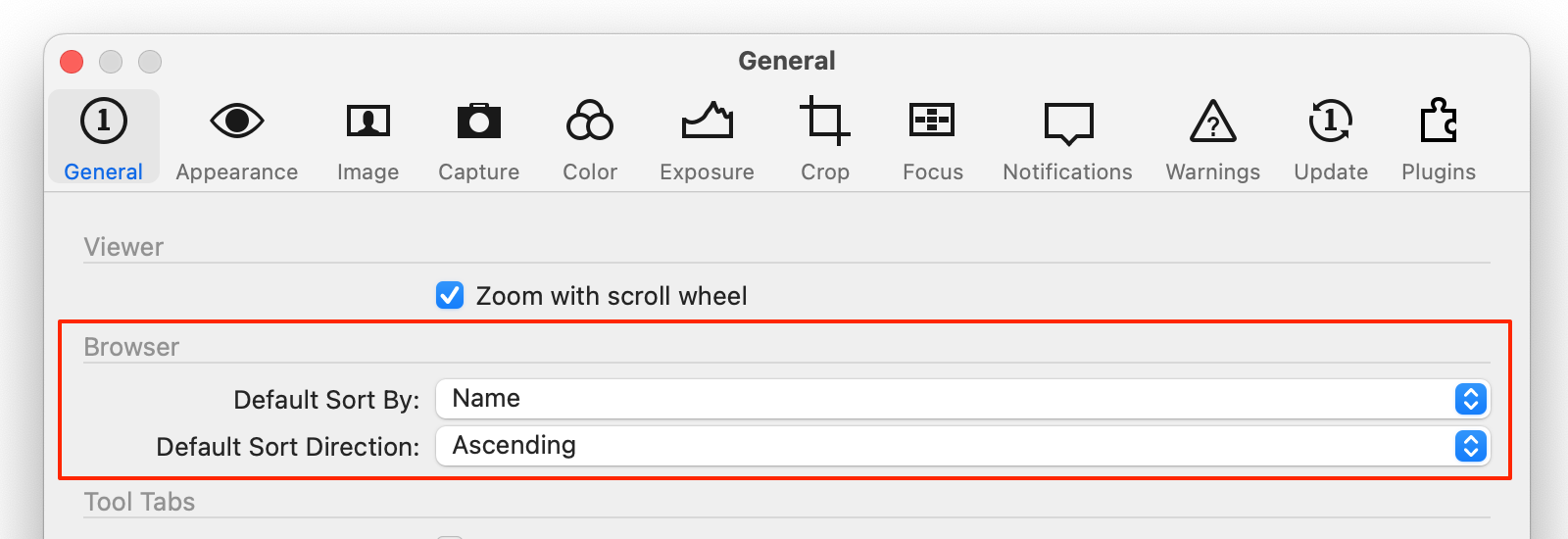The width and height of the screenshot is (1568, 539).
Task: Open the Focus preferences icon
Action: pyautogui.click(x=932, y=121)
